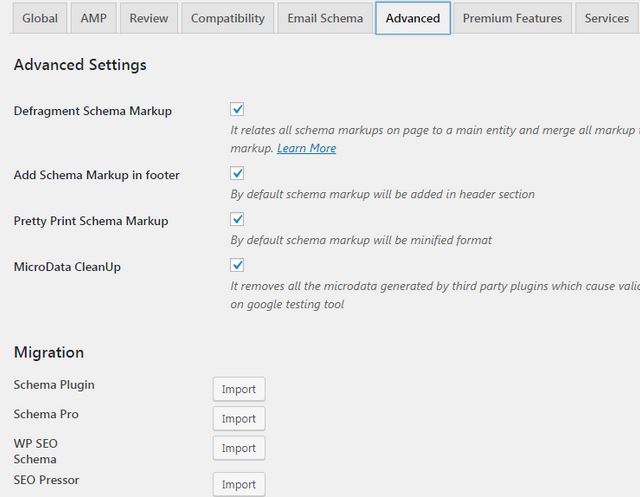The height and width of the screenshot is (497, 640).
Task: Click the SEO Pressor row label
Action: [x=46, y=480]
